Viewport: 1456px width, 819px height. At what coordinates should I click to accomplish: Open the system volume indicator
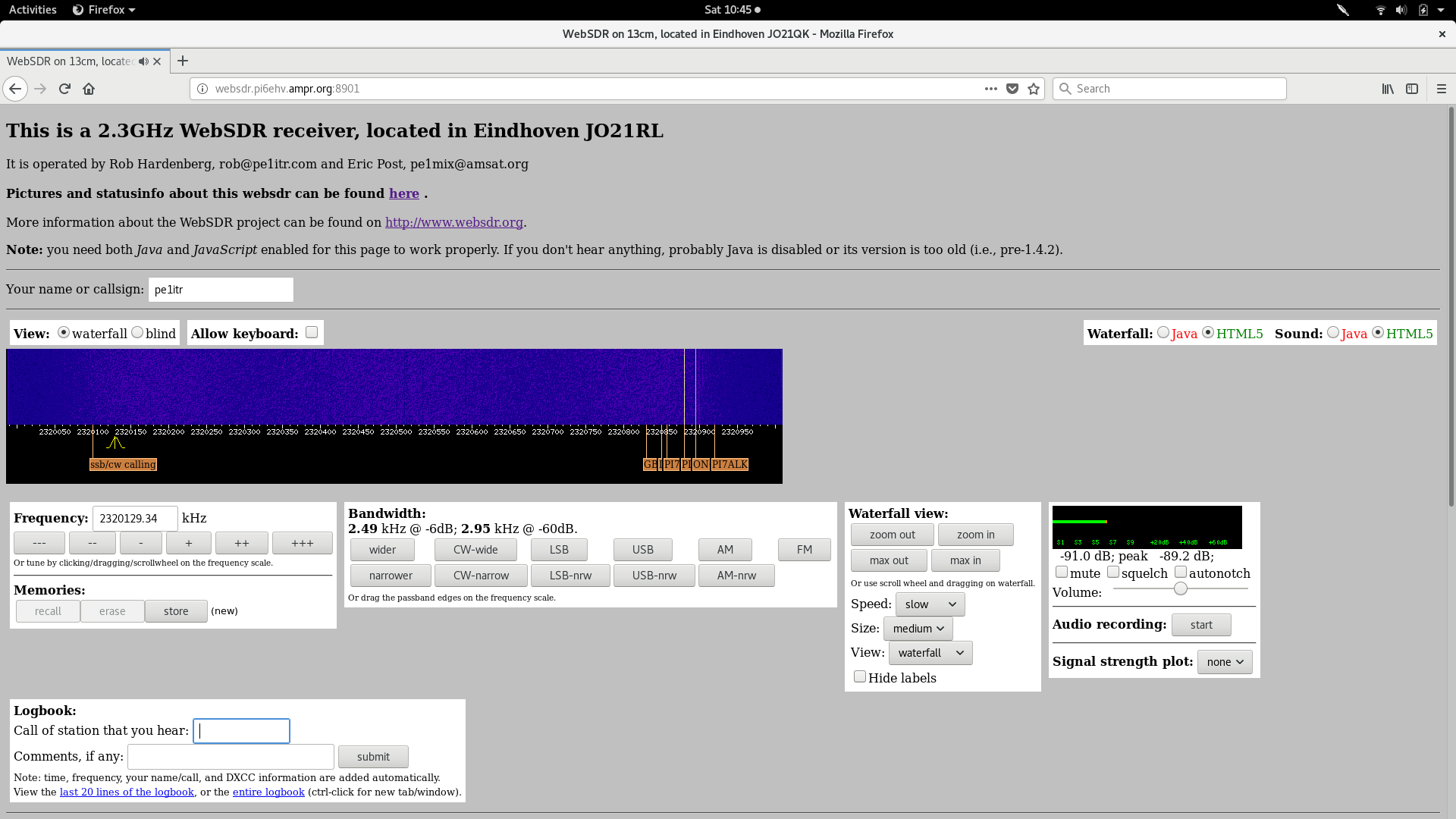click(x=1401, y=10)
